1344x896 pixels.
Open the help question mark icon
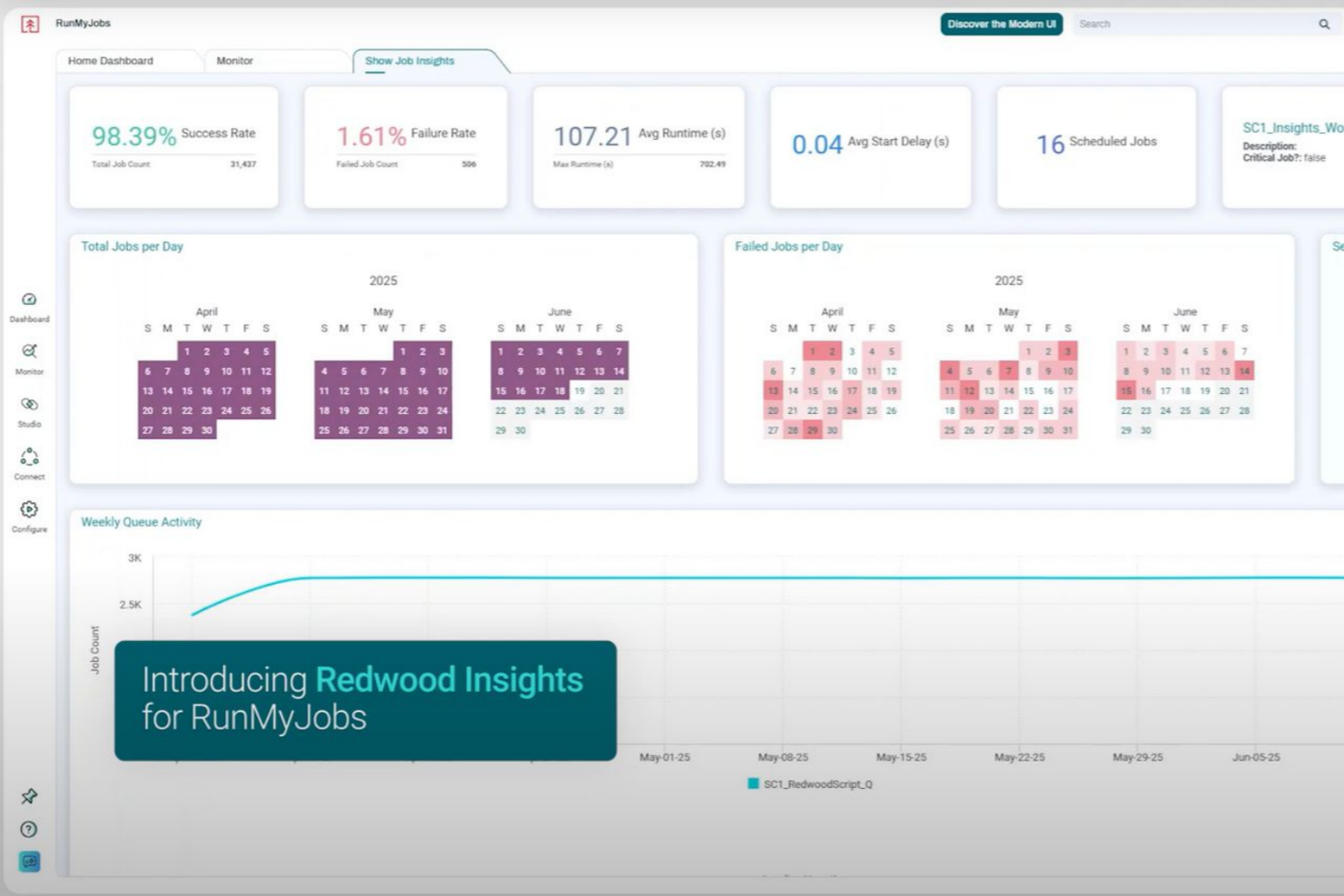coord(29,829)
